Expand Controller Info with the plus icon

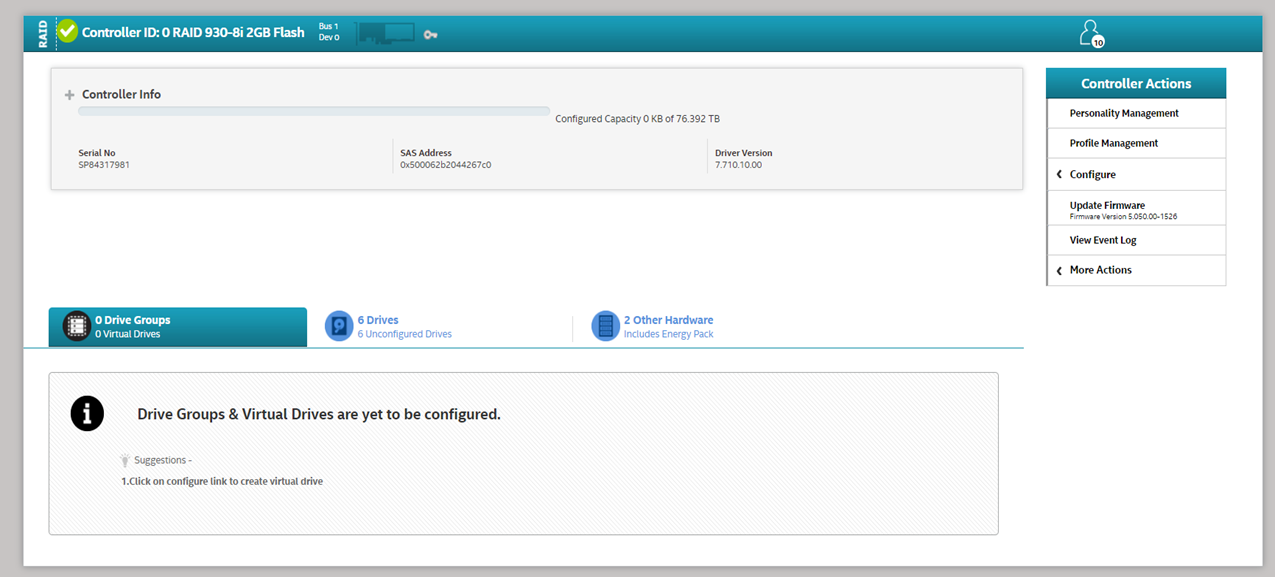click(70, 95)
